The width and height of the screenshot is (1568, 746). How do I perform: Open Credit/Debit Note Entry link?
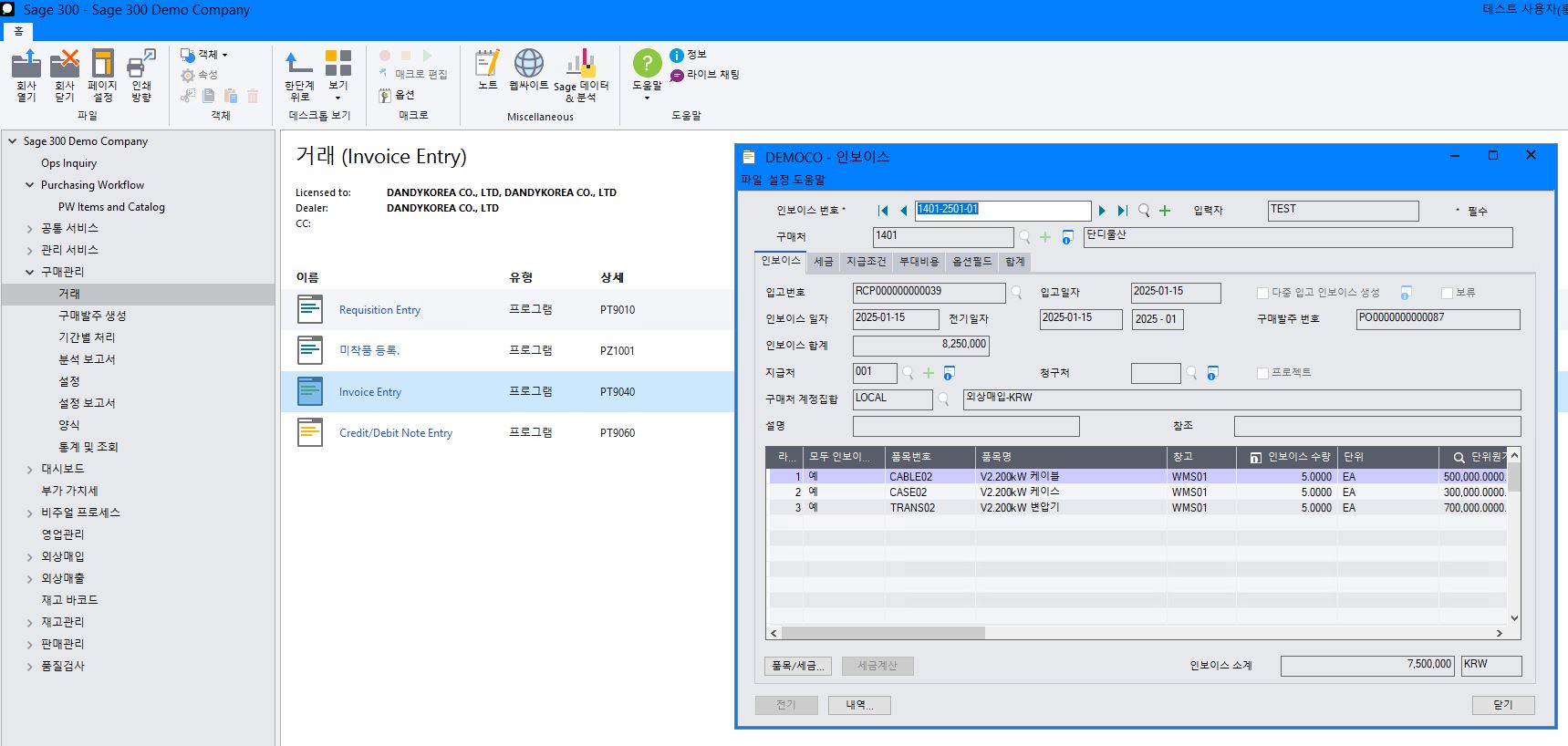click(396, 433)
